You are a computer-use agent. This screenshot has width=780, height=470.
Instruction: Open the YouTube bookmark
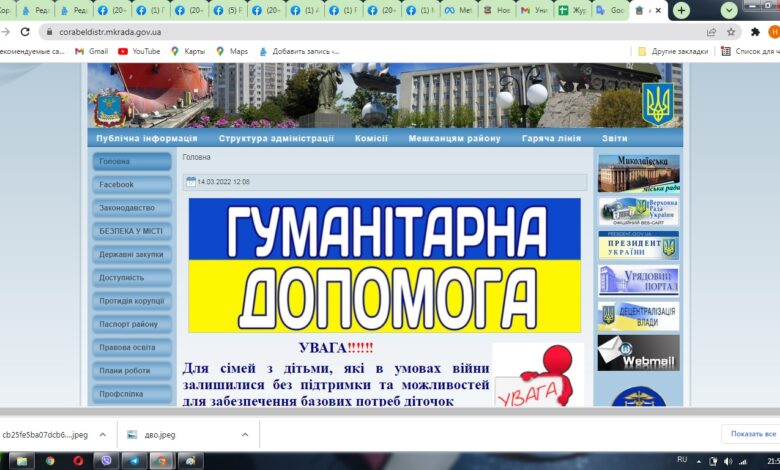click(139, 51)
